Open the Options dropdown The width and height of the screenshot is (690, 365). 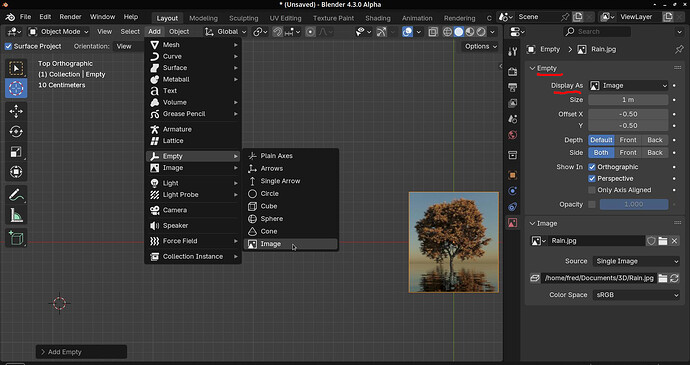480,46
